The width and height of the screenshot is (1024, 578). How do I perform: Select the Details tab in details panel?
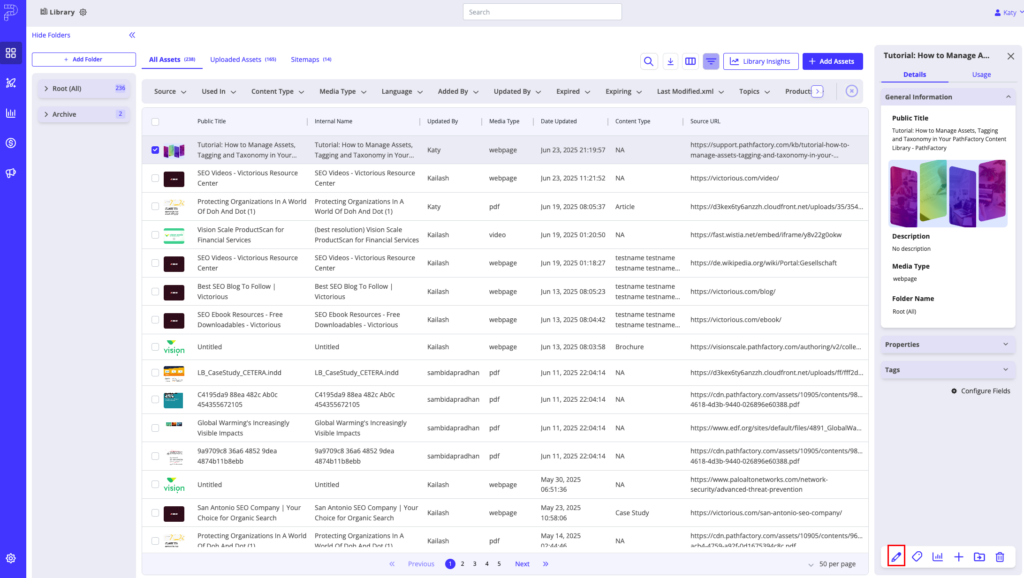pos(914,74)
